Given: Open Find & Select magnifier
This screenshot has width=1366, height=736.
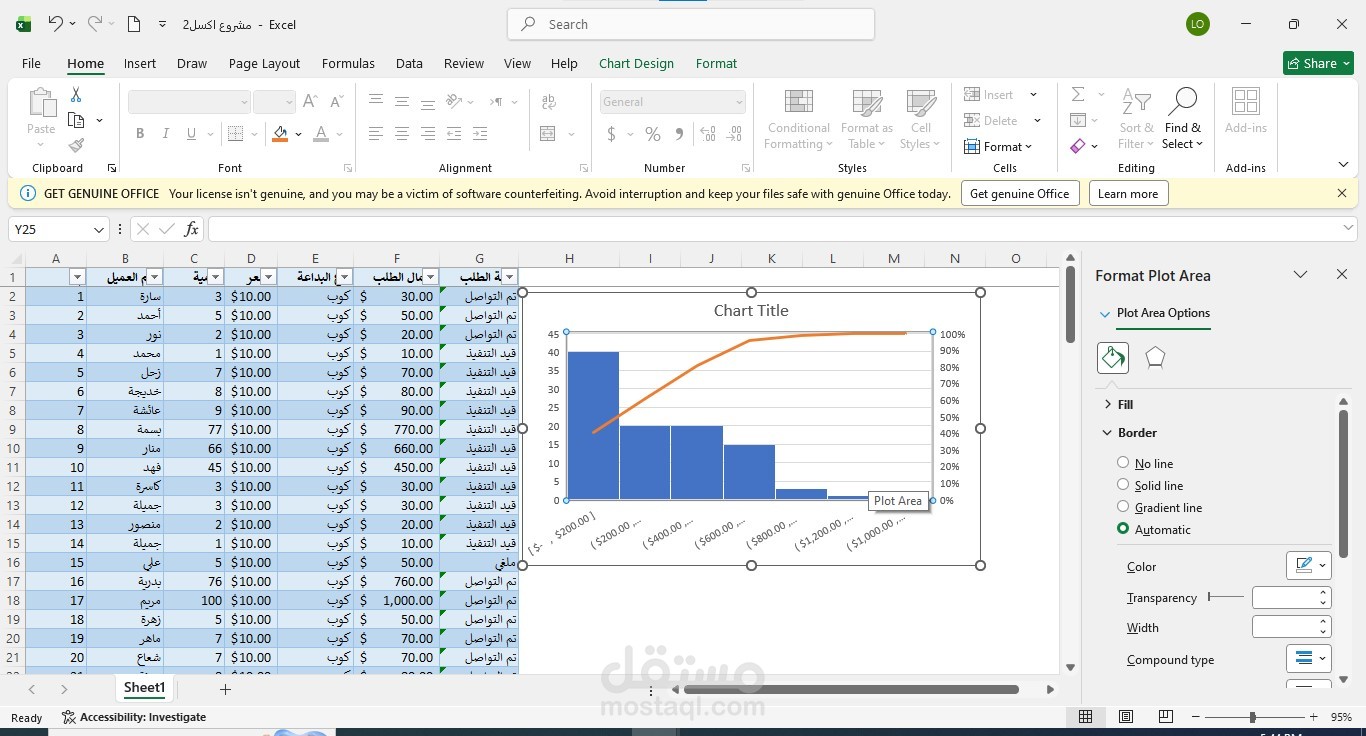Looking at the screenshot, I should [x=1183, y=119].
